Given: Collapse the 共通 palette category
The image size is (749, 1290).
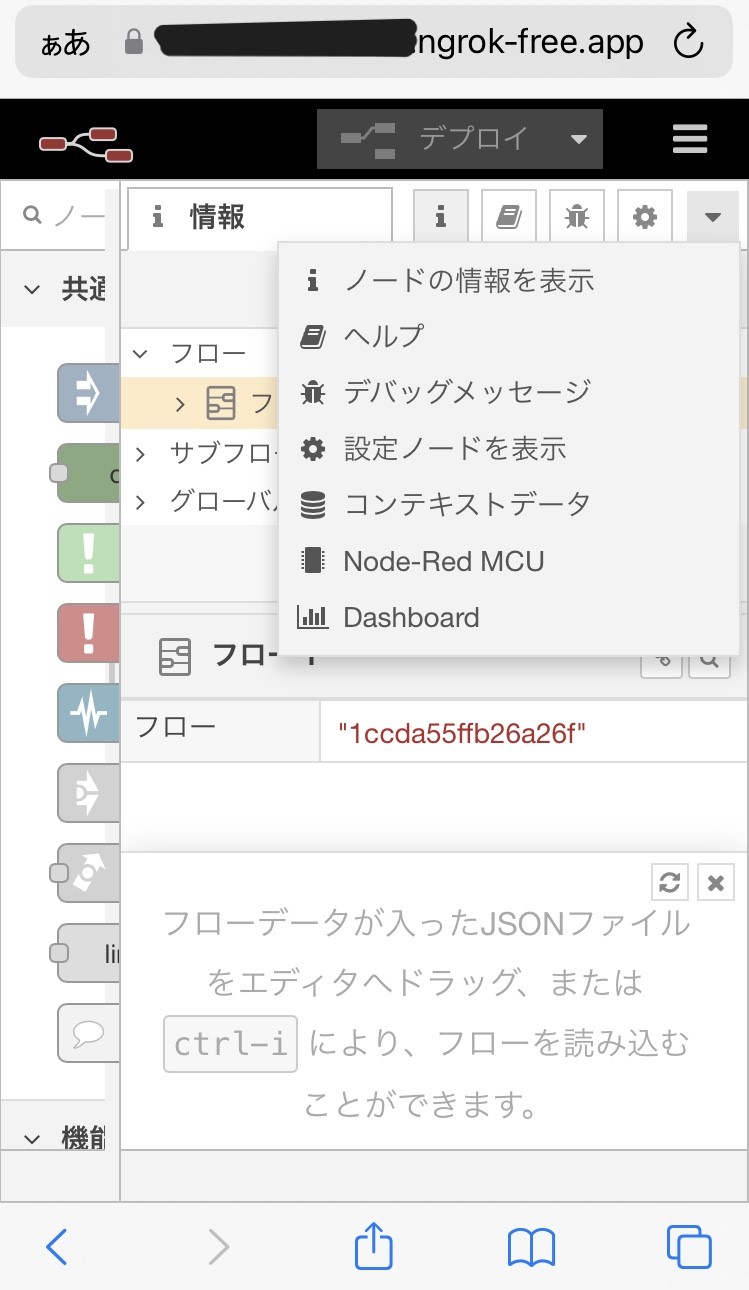Looking at the screenshot, I should [x=30, y=289].
